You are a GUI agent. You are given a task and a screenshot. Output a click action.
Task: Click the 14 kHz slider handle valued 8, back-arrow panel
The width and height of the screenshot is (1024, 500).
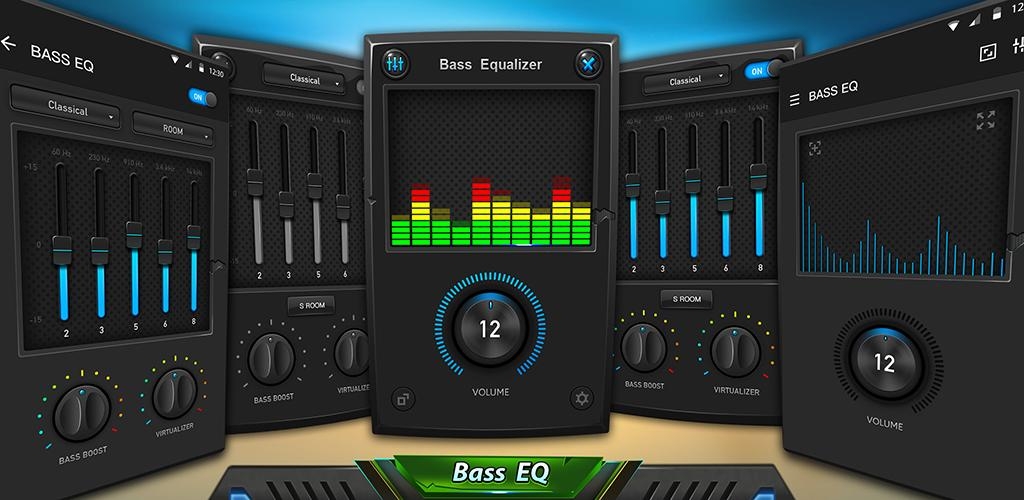click(x=193, y=237)
